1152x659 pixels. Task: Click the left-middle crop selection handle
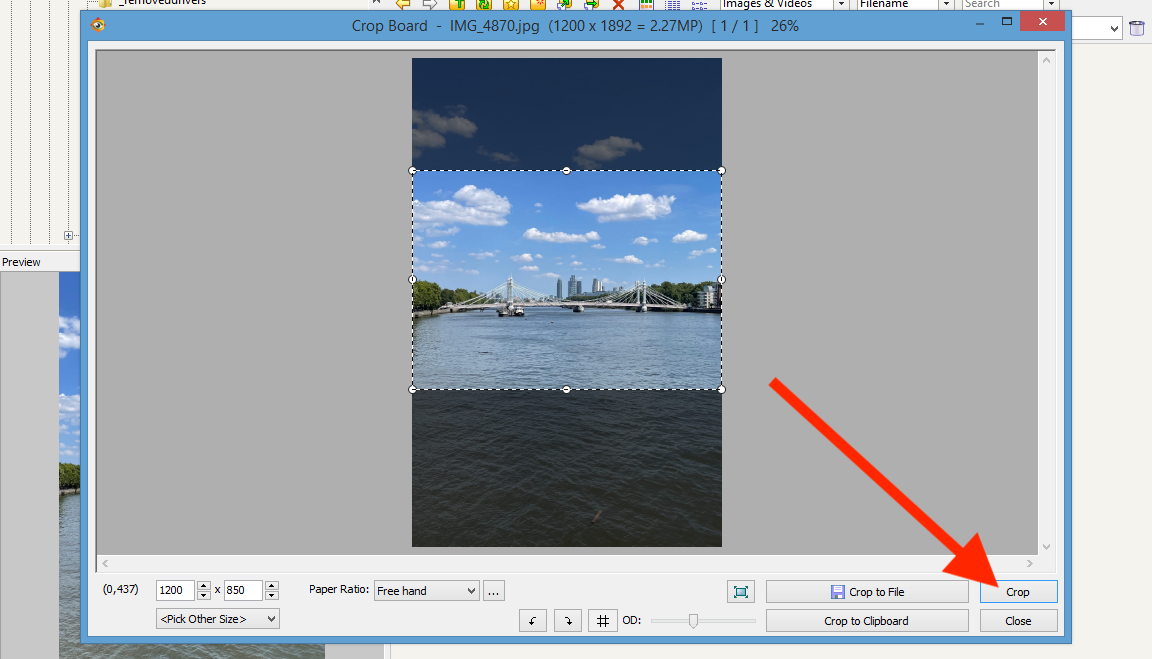tap(412, 279)
